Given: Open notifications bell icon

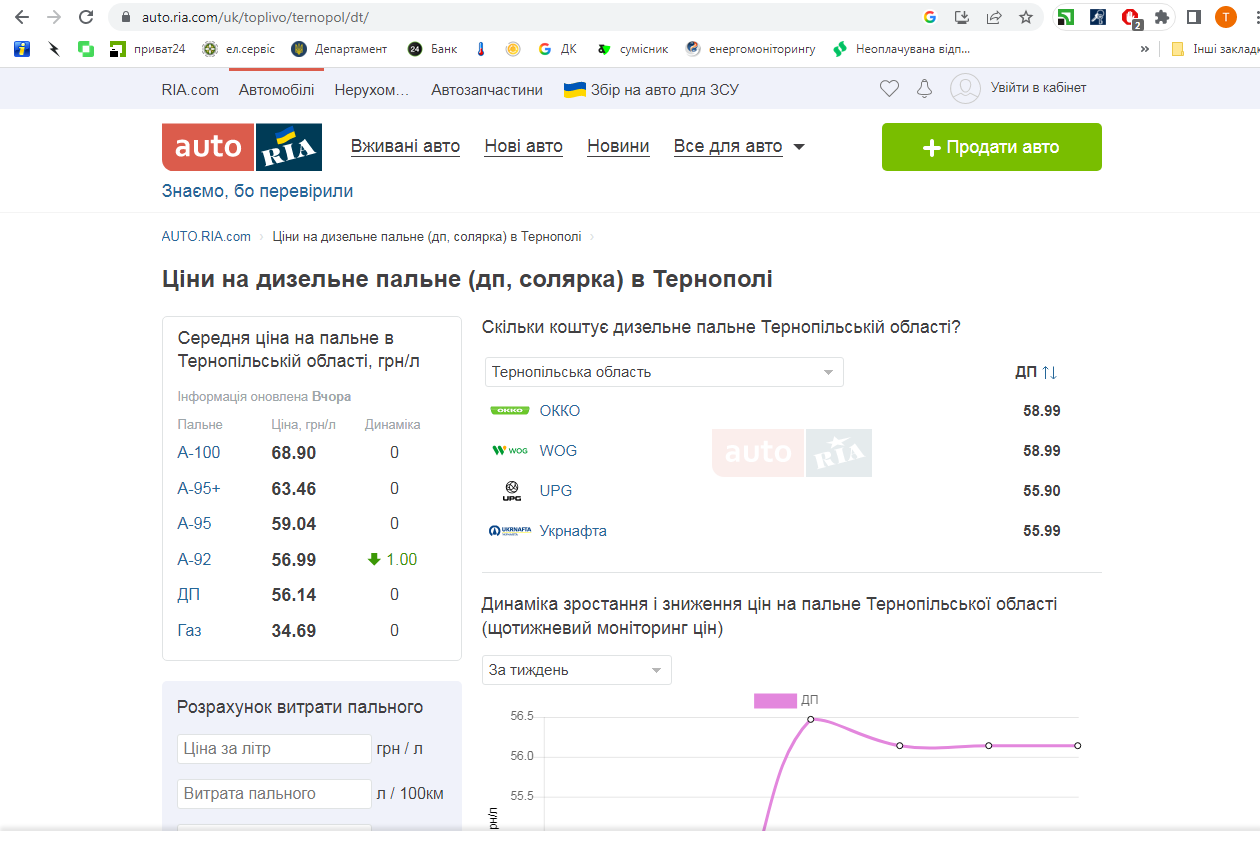Looking at the screenshot, I should coord(924,89).
